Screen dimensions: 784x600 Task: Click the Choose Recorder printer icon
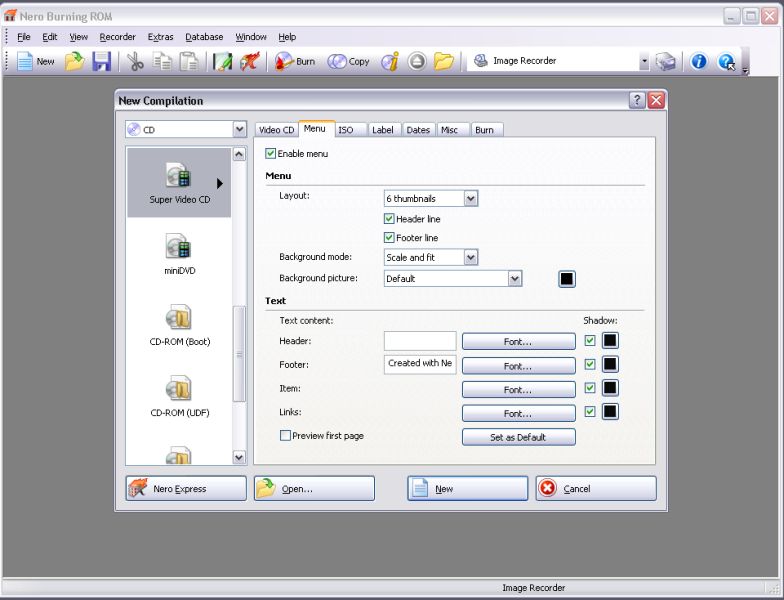tap(666, 62)
